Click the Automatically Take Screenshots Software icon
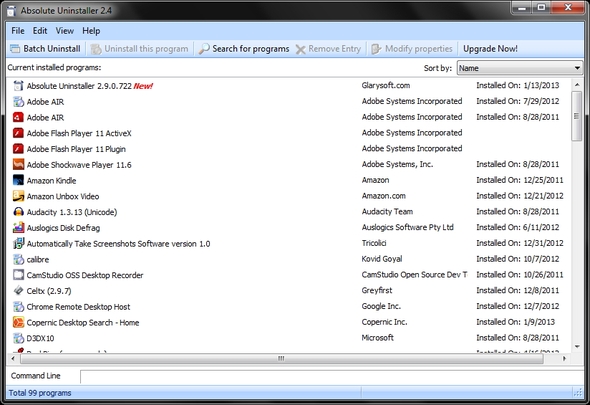 (x=18, y=244)
